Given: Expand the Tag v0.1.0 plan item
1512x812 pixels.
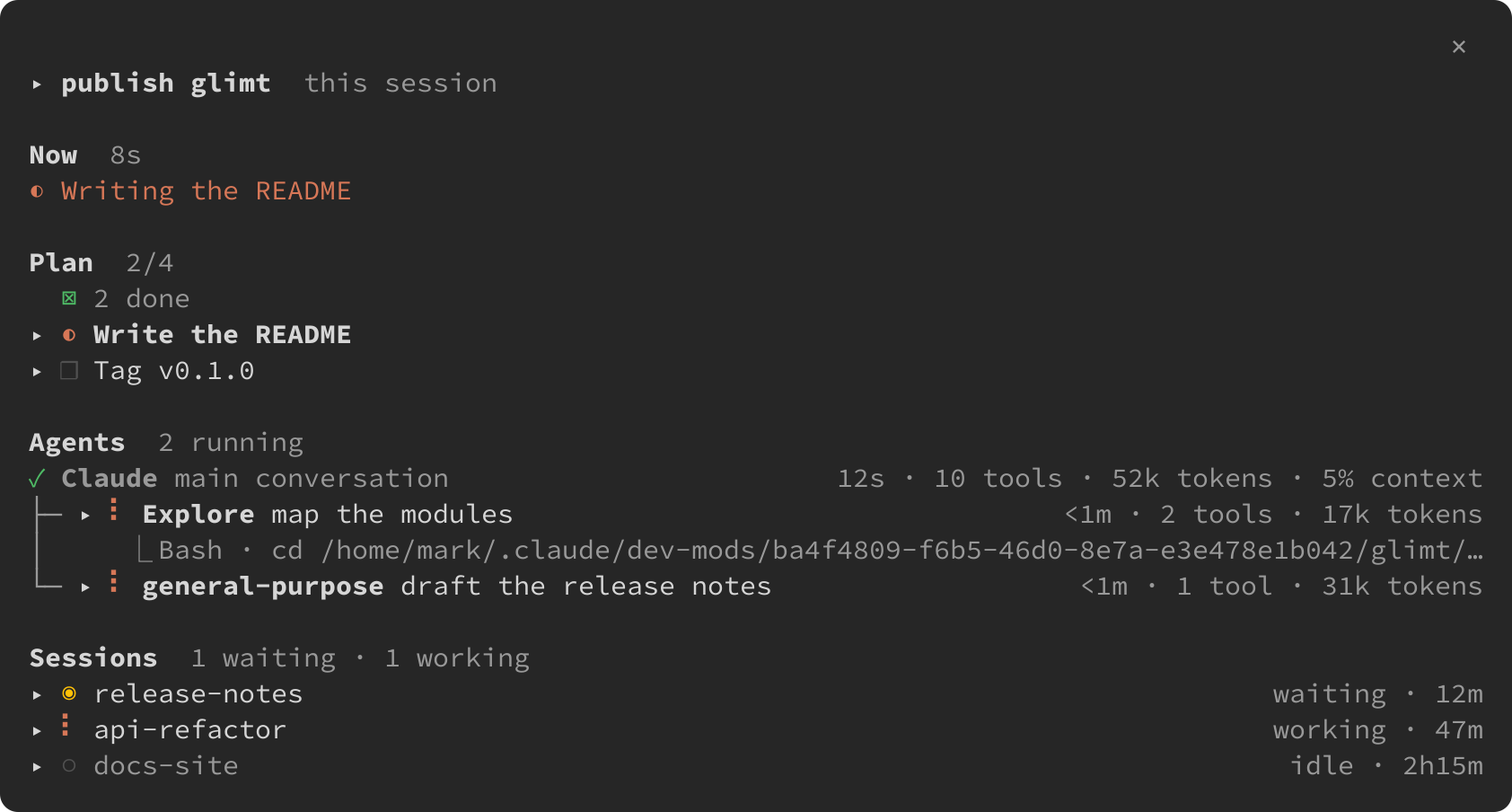Looking at the screenshot, I should pyautogui.click(x=37, y=371).
